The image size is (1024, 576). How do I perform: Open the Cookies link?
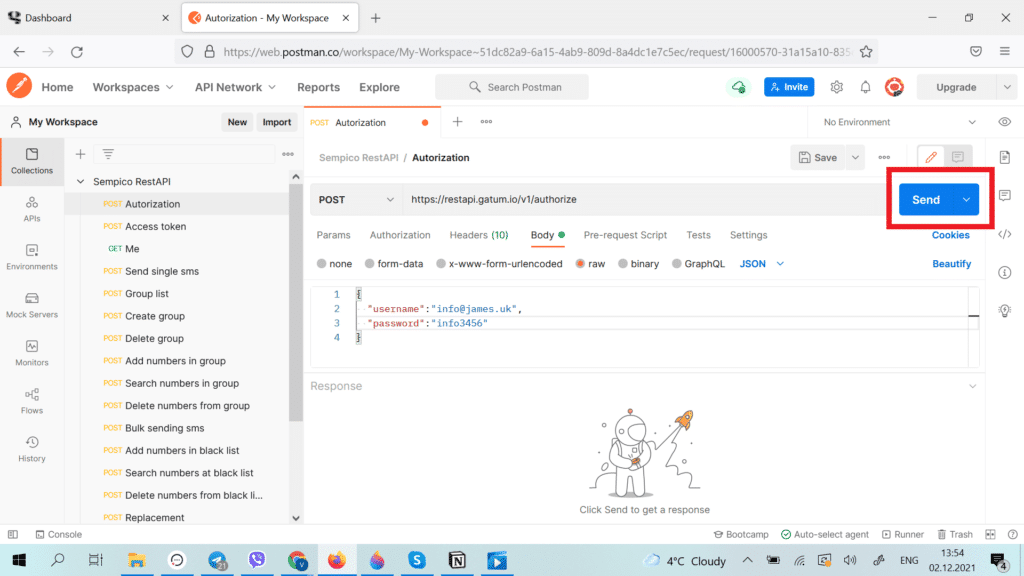point(950,234)
